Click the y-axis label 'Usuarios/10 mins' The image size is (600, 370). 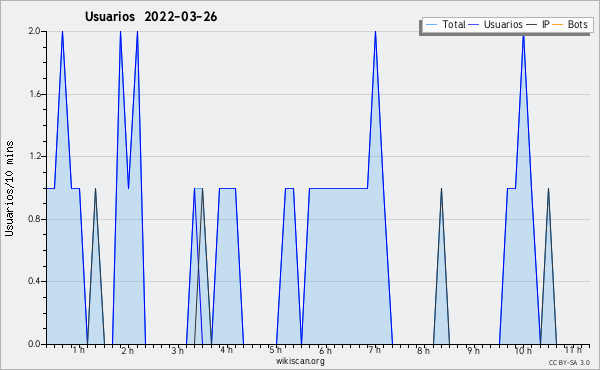[x=10, y=188]
